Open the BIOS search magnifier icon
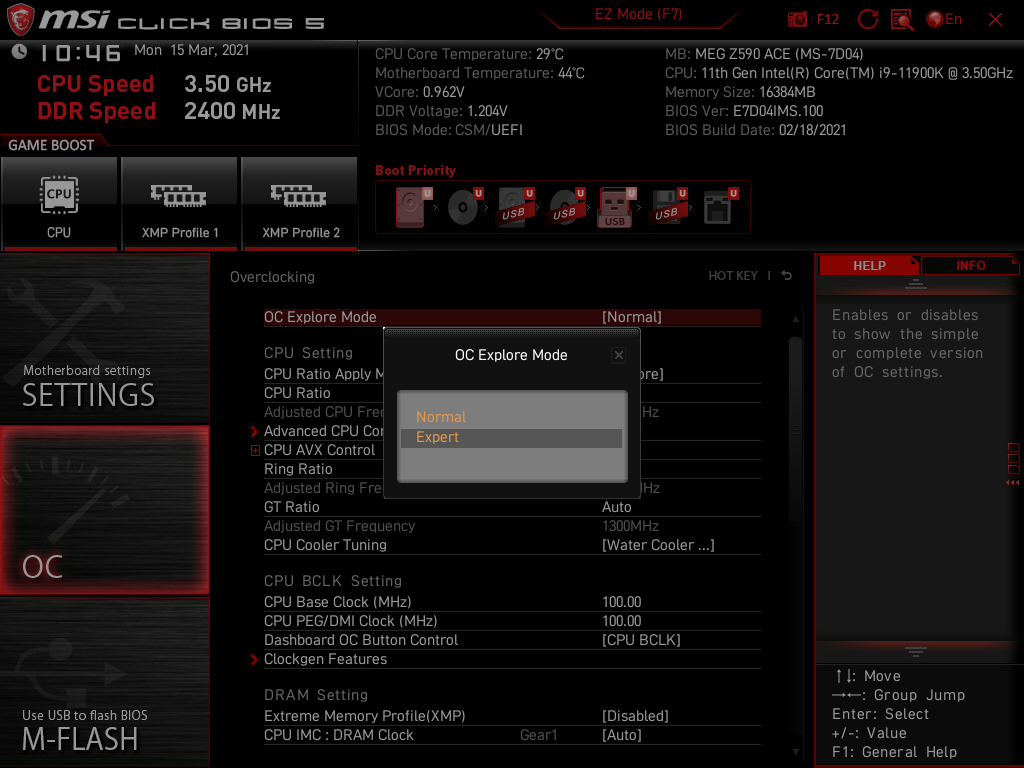The height and width of the screenshot is (768, 1024). tap(902, 20)
